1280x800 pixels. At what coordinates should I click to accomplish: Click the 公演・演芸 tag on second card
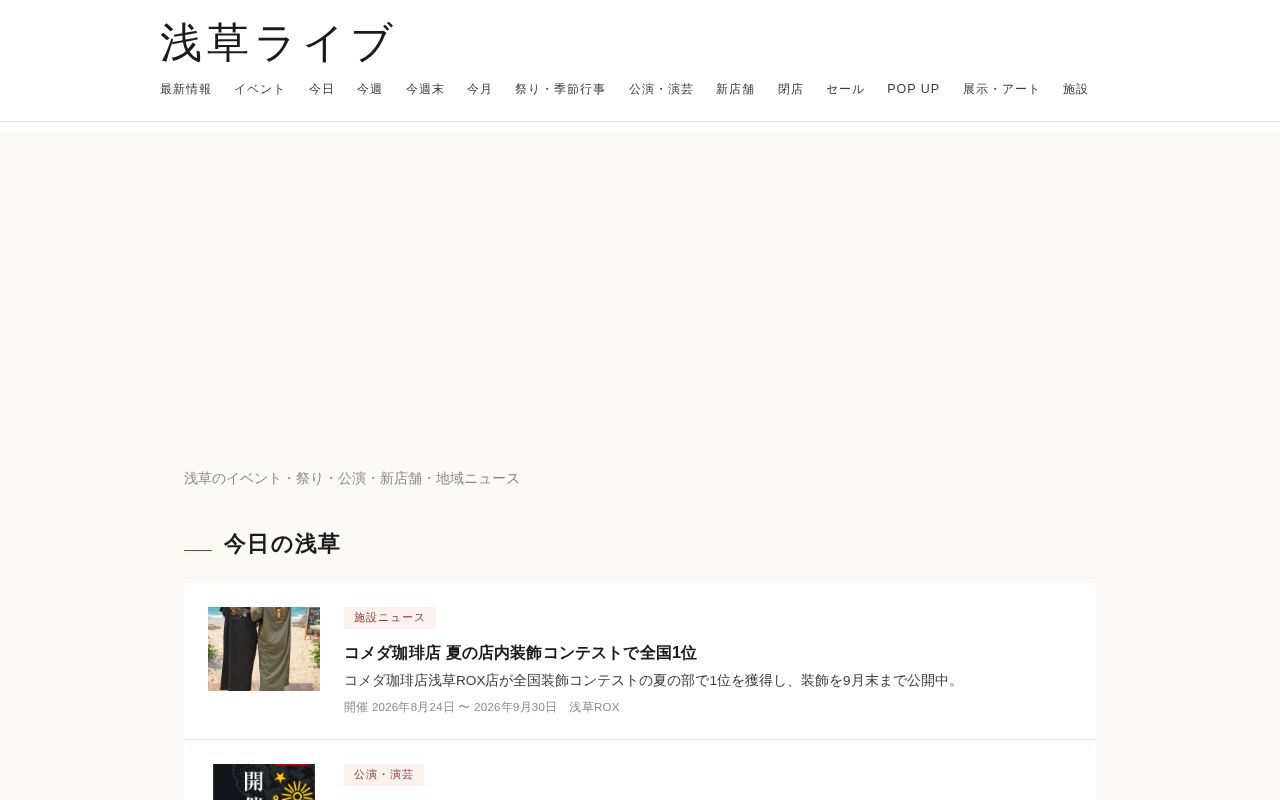pos(384,775)
